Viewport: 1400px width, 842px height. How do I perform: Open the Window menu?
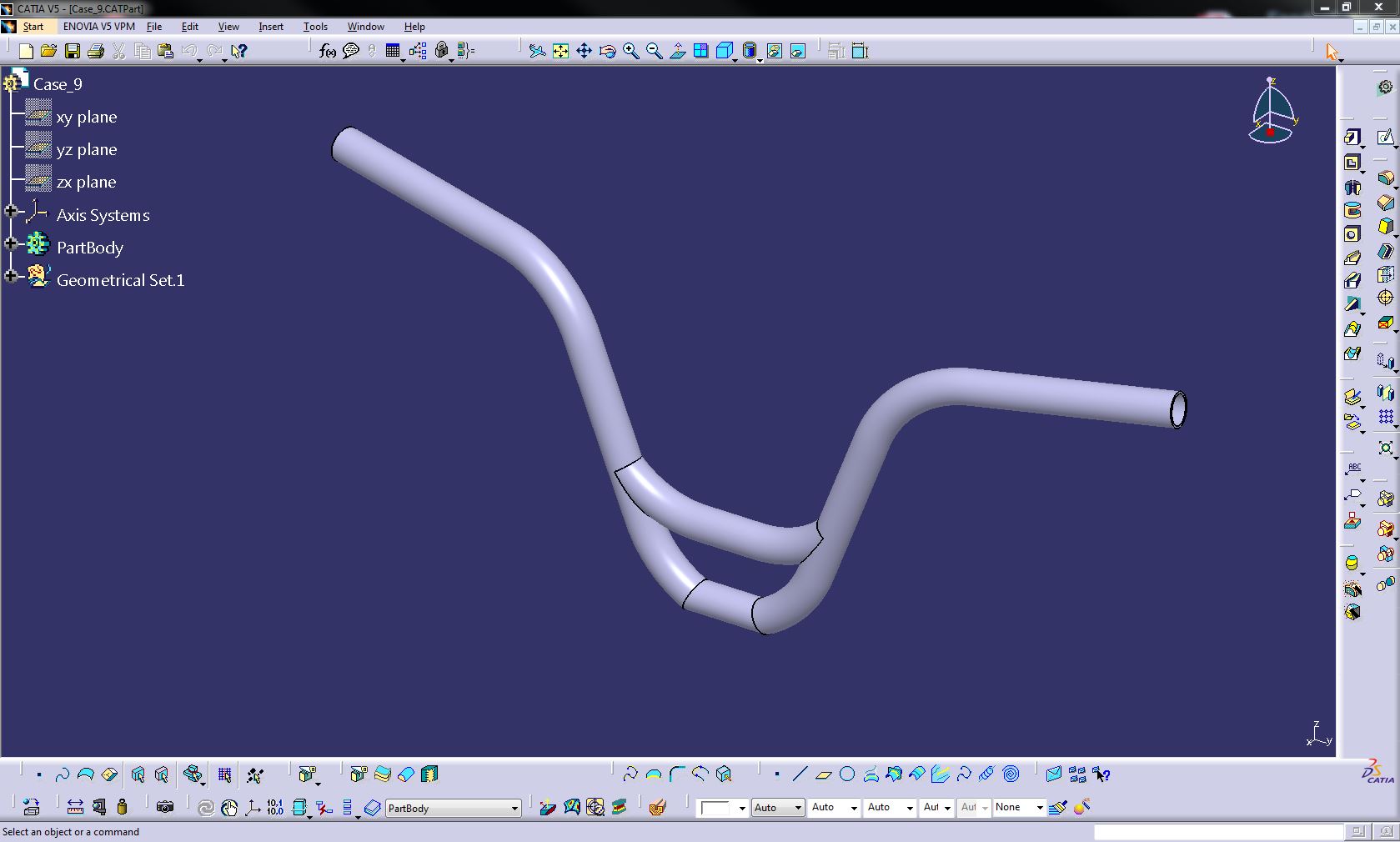[366, 27]
